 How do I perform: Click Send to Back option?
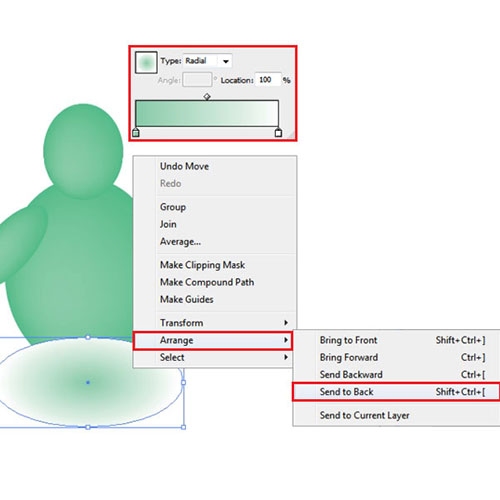(396, 392)
